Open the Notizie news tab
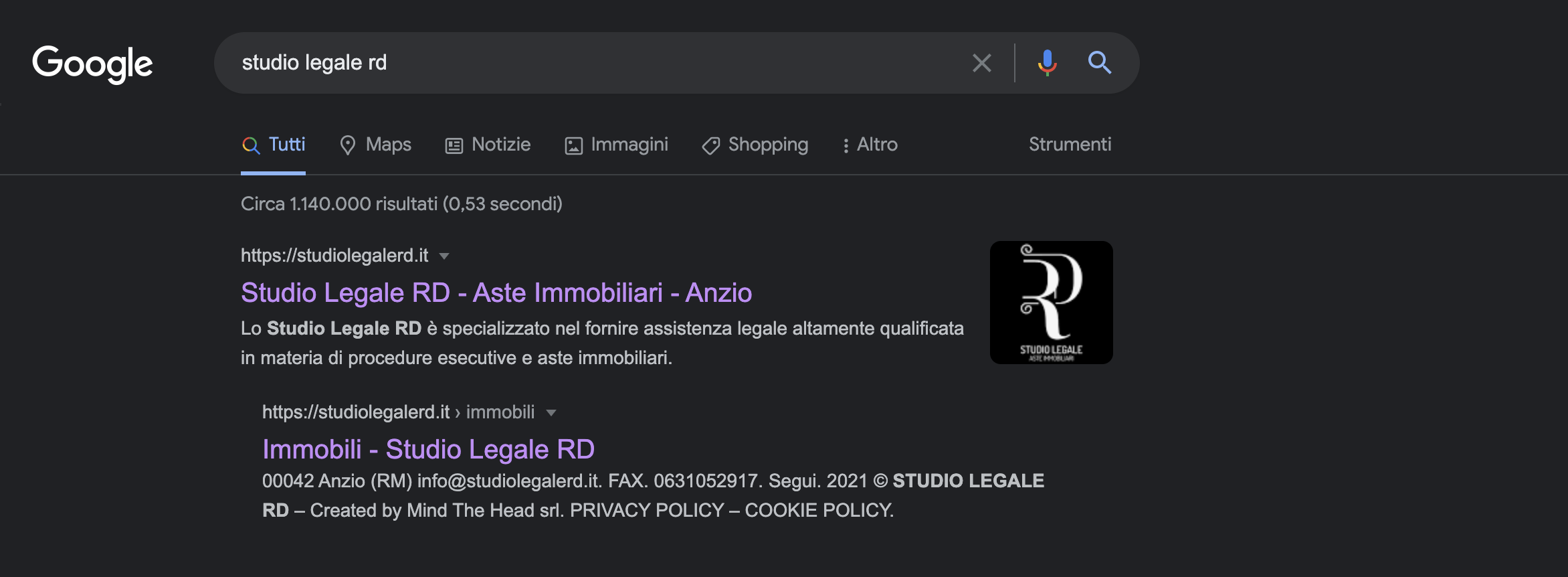The height and width of the screenshot is (577, 1568). click(x=488, y=145)
